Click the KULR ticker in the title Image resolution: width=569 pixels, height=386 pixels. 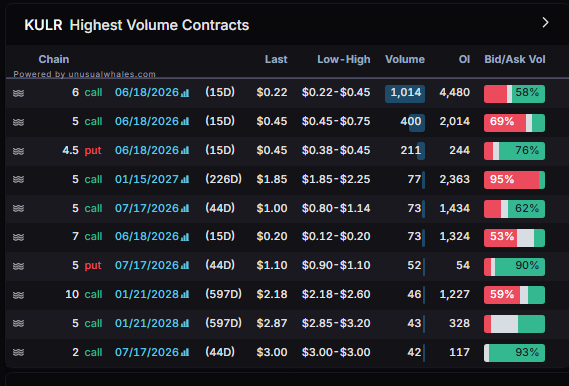[43, 25]
